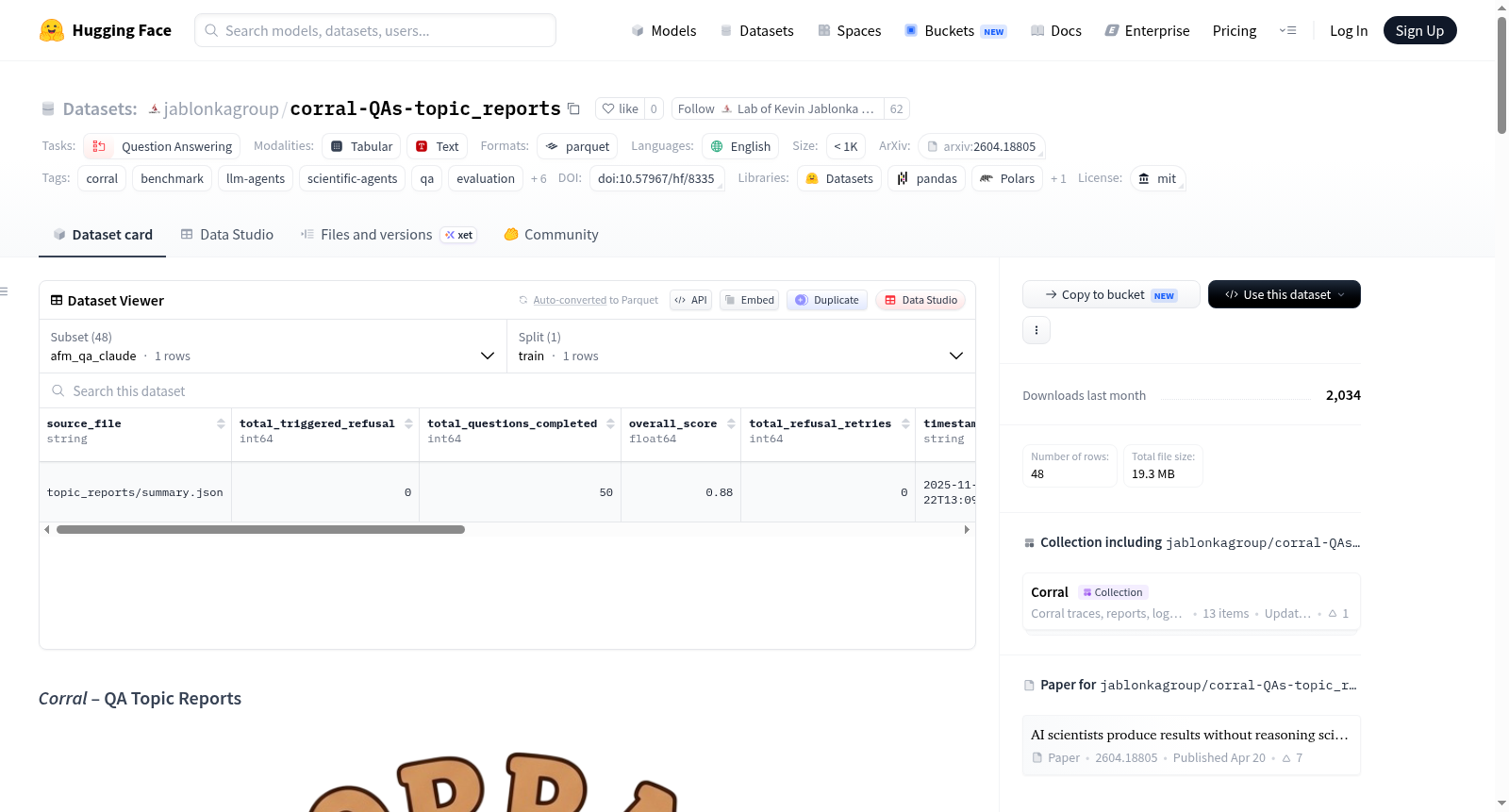Expand the Use this dataset dropdown
1509x812 pixels.
pos(1285,294)
